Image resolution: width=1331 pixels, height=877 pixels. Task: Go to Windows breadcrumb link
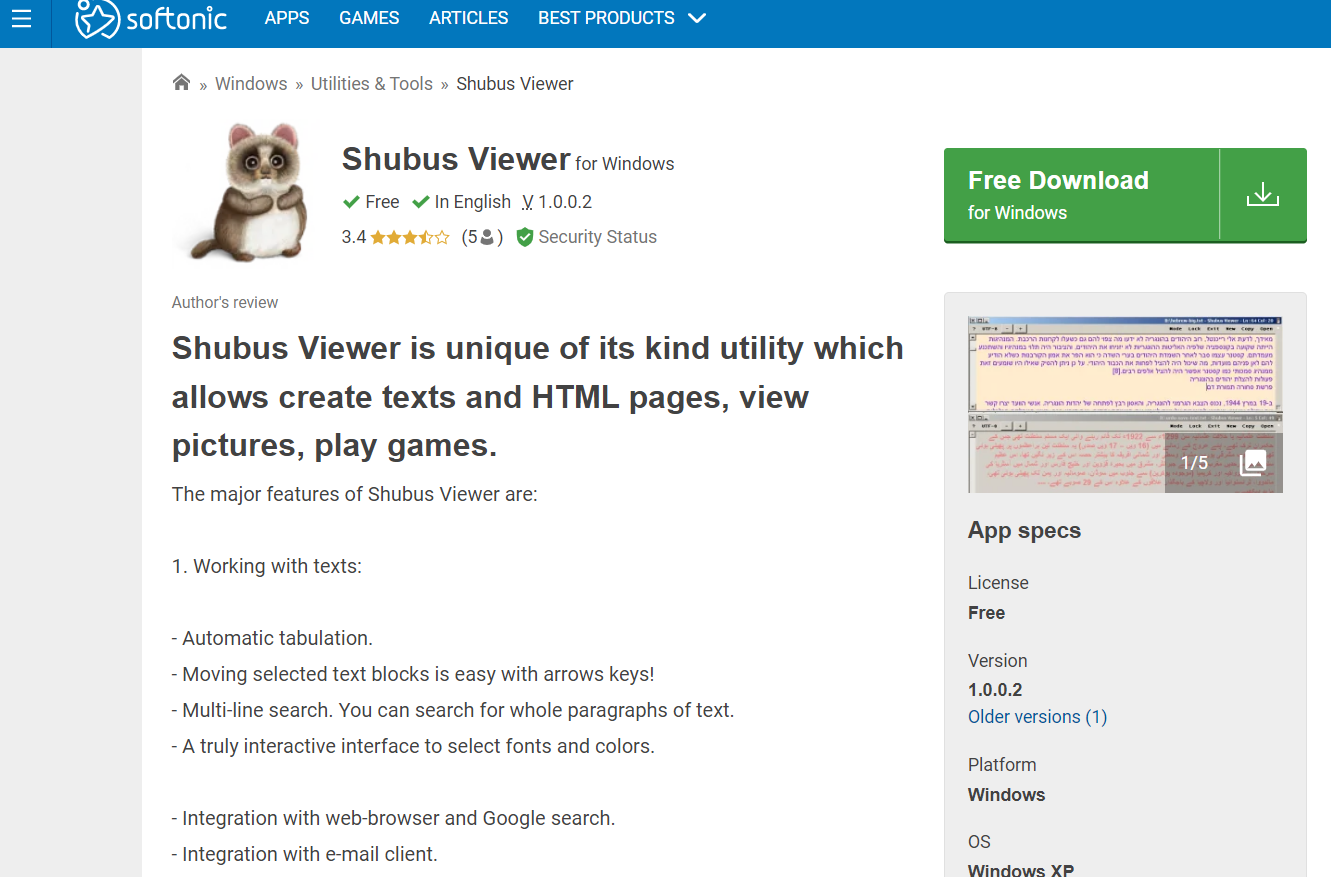point(251,84)
